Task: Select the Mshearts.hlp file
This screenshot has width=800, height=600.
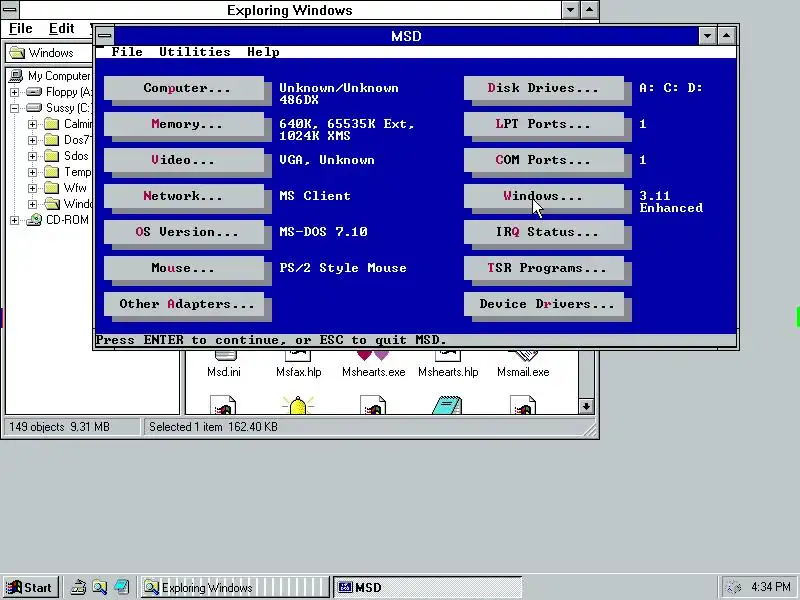Action: click(448, 365)
